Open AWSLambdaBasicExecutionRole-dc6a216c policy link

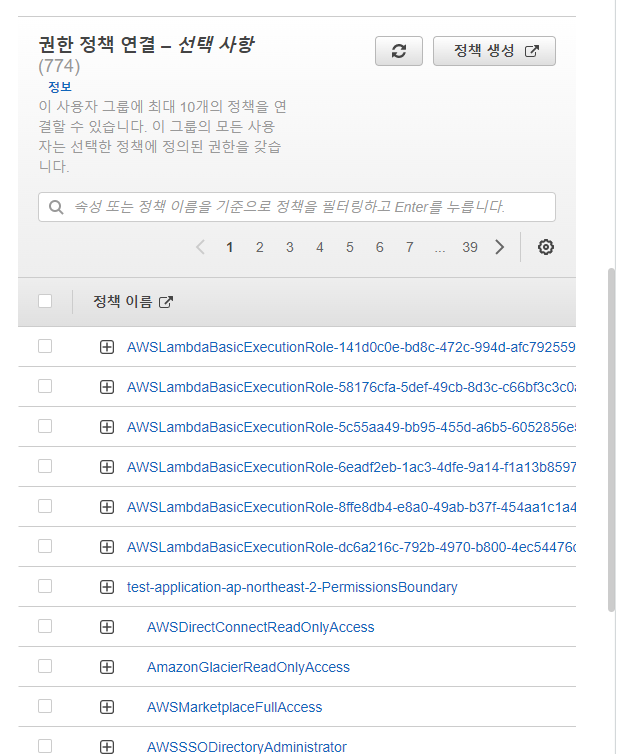point(351,547)
